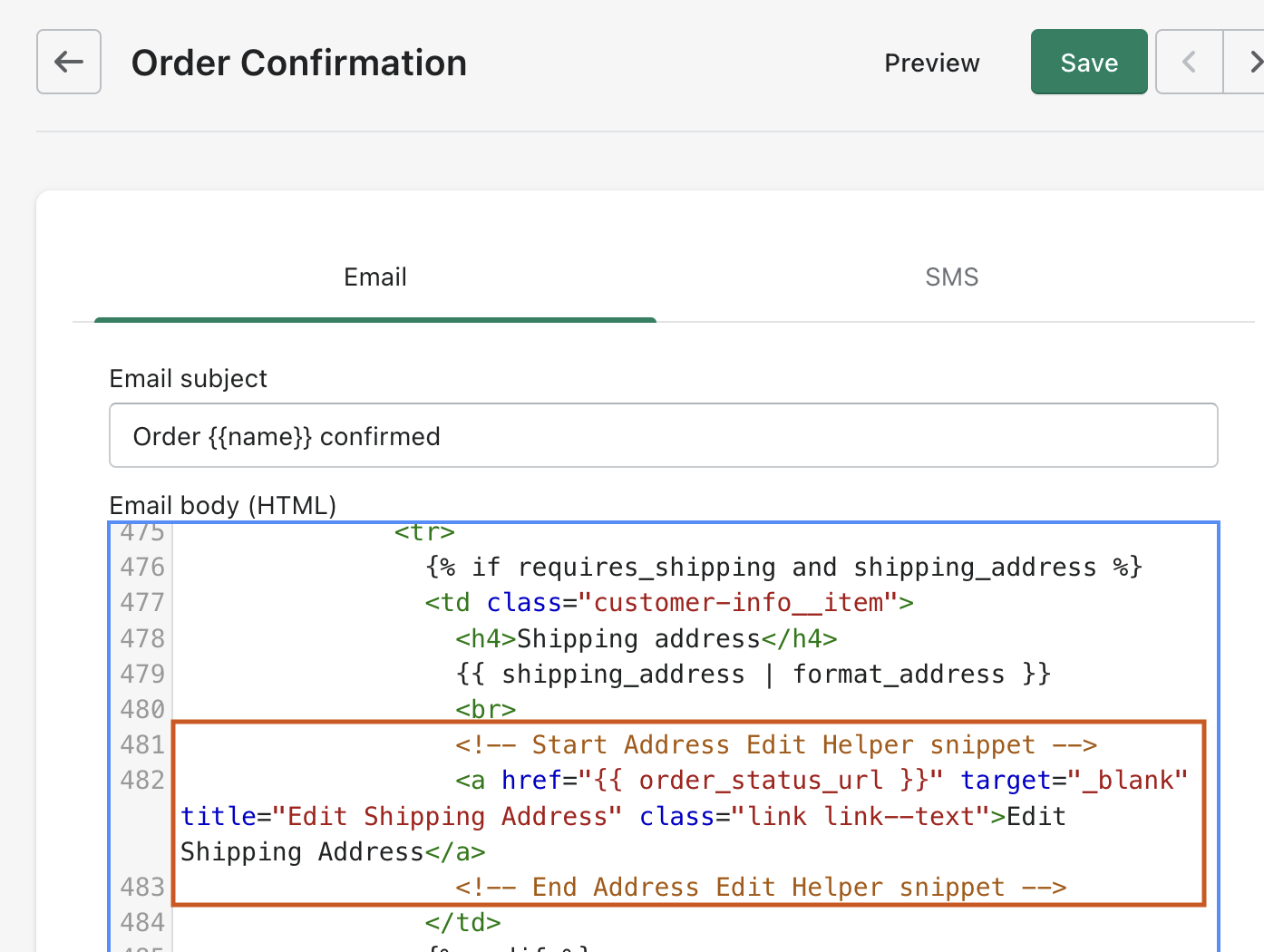This screenshot has height=952, width=1264.
Task: Click the End Address Edit Helper snippet comment
Action: coord(761,887)
